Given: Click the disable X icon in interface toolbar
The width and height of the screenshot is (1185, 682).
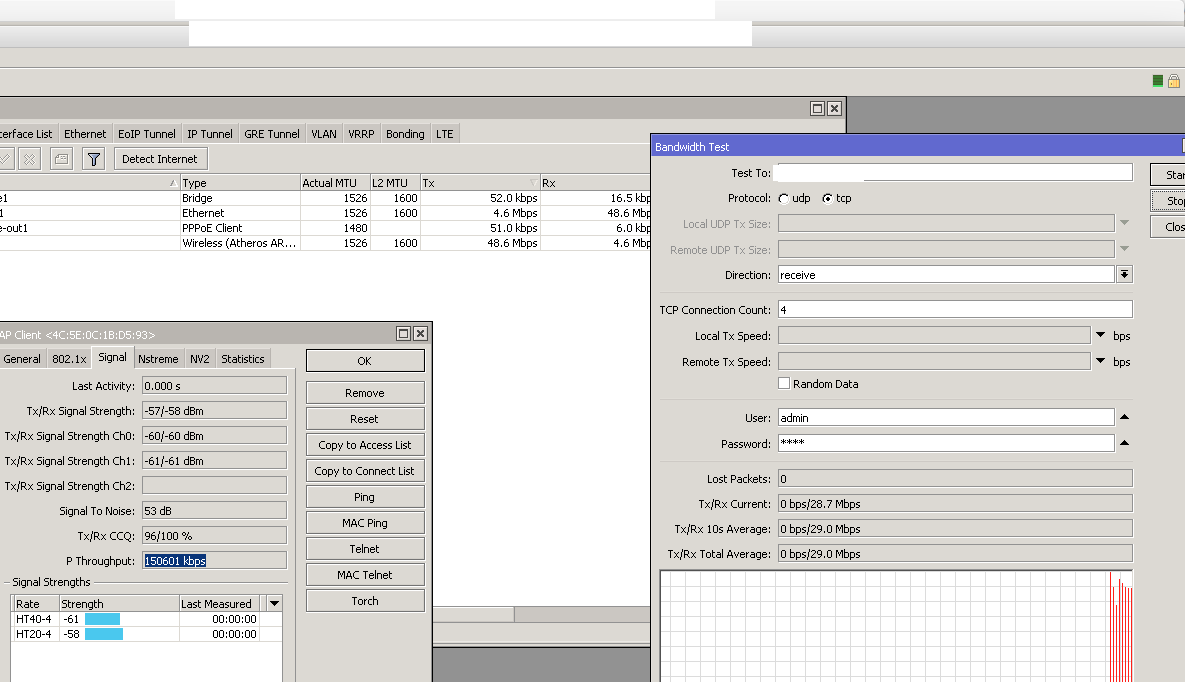Looking at the screenshot, I should 29,160.
